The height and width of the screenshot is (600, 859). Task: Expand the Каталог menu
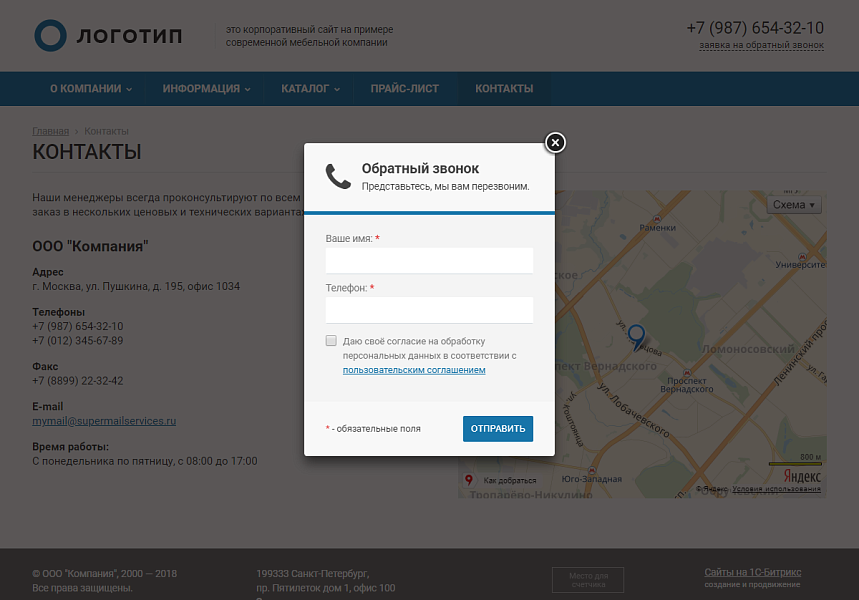pos(311,89)
